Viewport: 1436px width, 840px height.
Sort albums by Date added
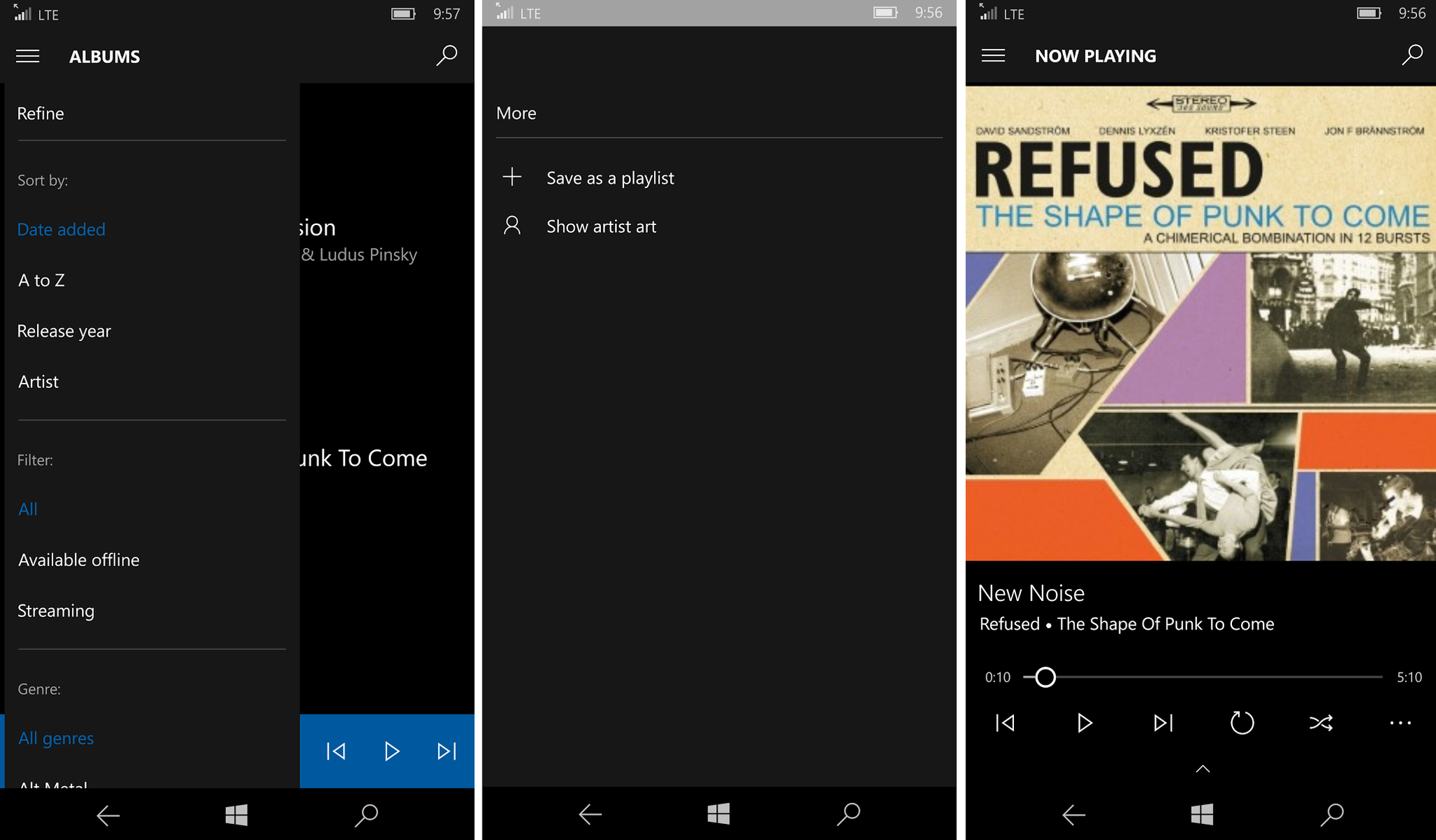click(x=61, y=229)
